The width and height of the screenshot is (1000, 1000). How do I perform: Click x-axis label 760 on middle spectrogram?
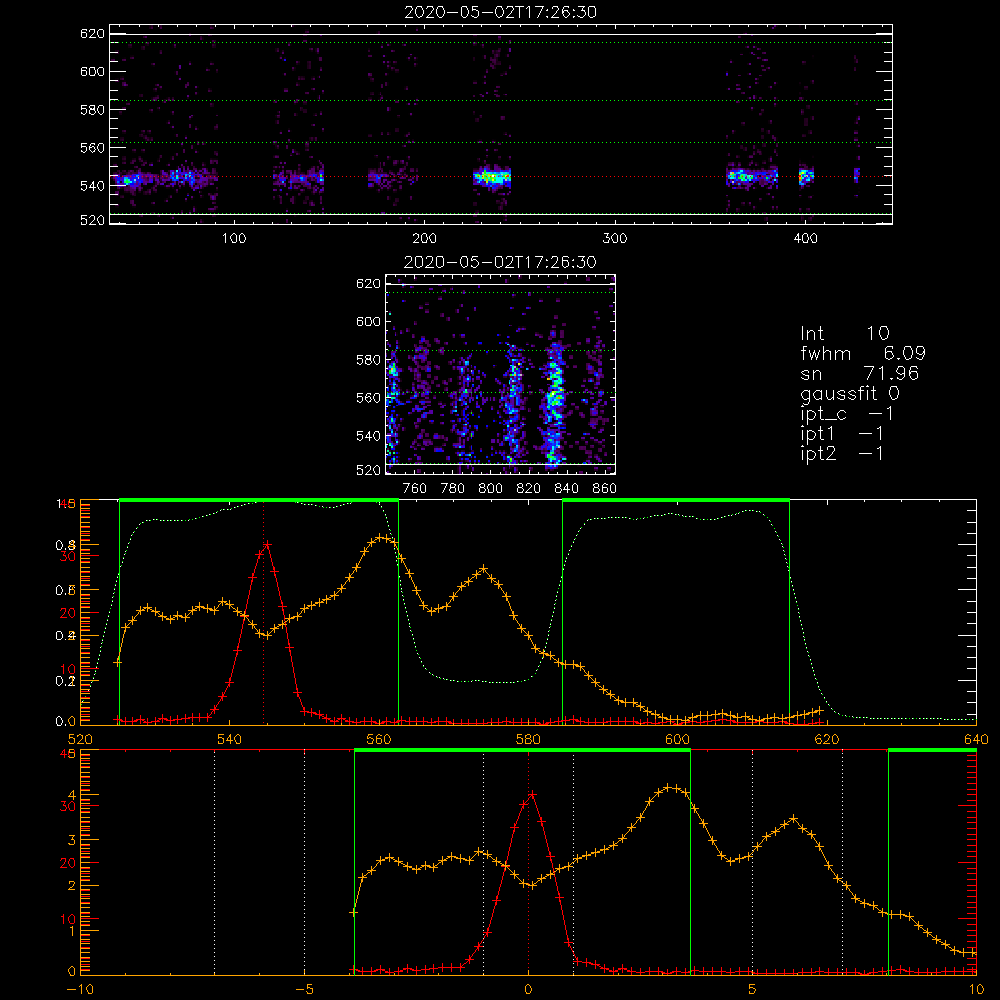[x=415, y=489]
